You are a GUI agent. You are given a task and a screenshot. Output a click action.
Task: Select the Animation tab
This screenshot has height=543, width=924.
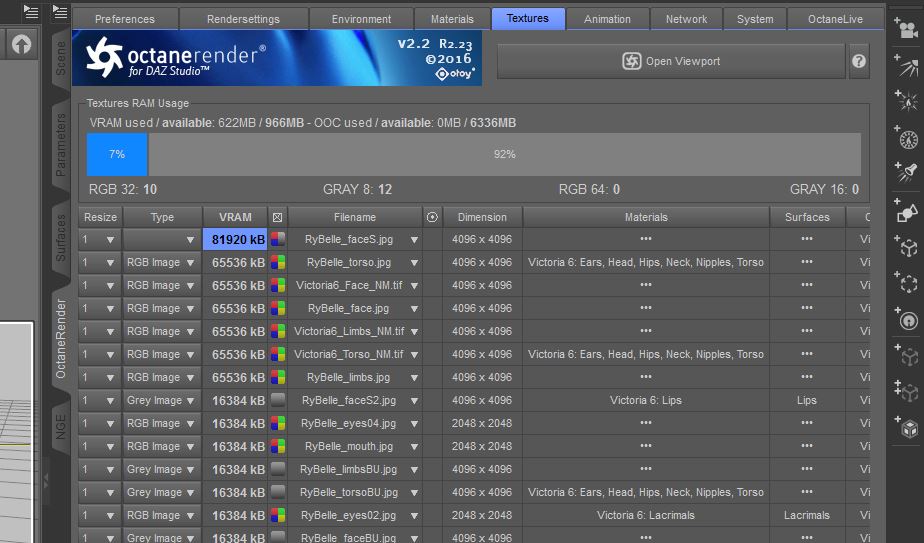point(607,19)
